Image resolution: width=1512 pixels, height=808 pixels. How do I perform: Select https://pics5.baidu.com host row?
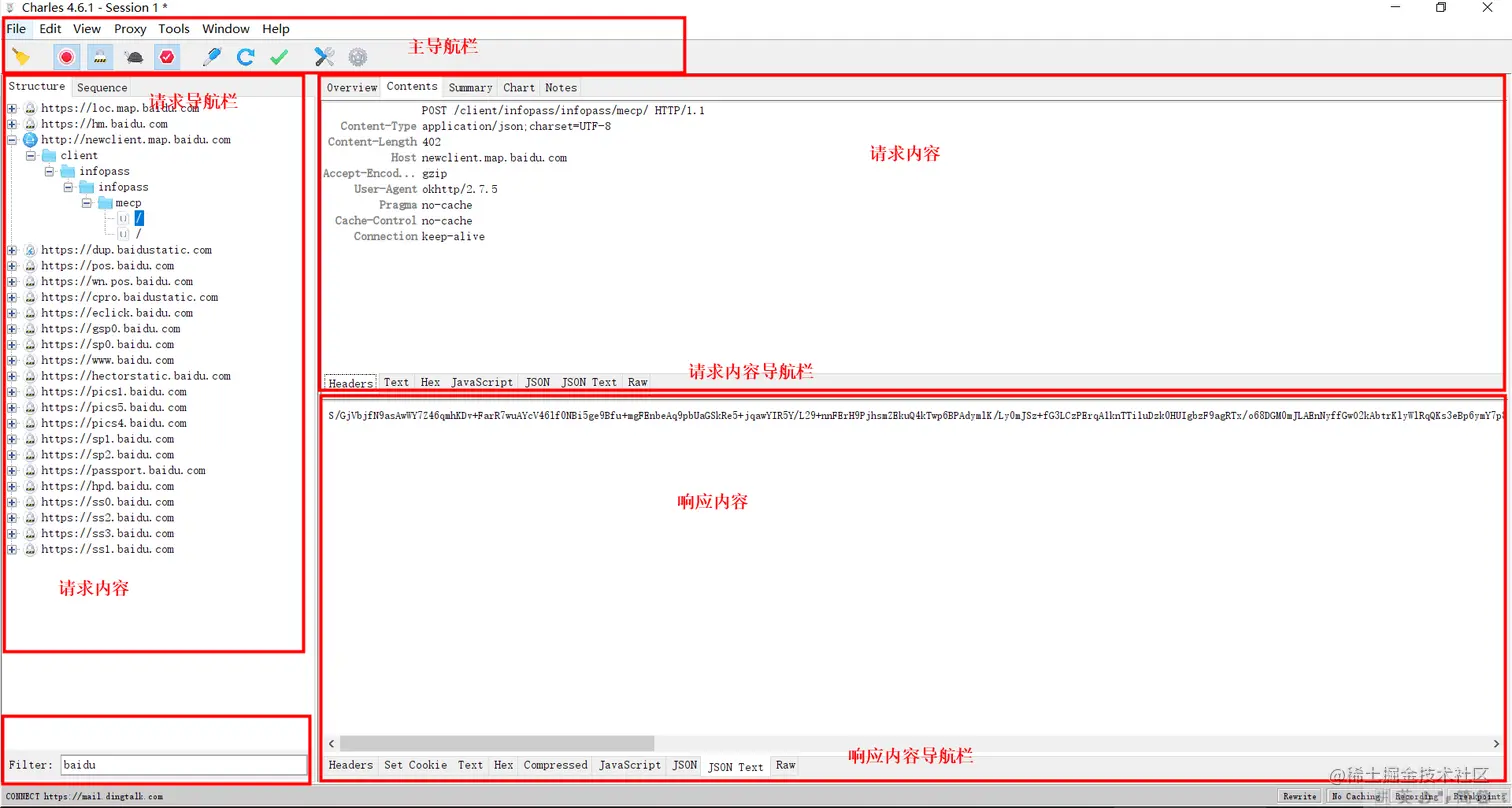coord(114,408)
